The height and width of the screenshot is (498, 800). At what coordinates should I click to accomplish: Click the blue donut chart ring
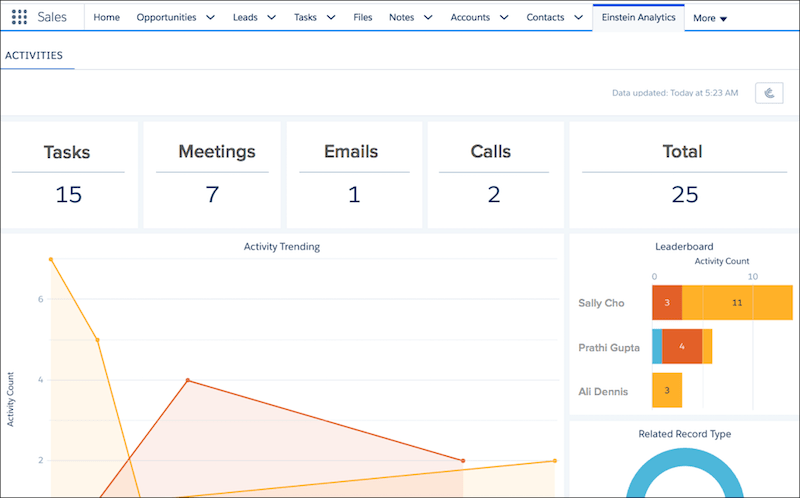pyautogui.click(x=685, y=459)
